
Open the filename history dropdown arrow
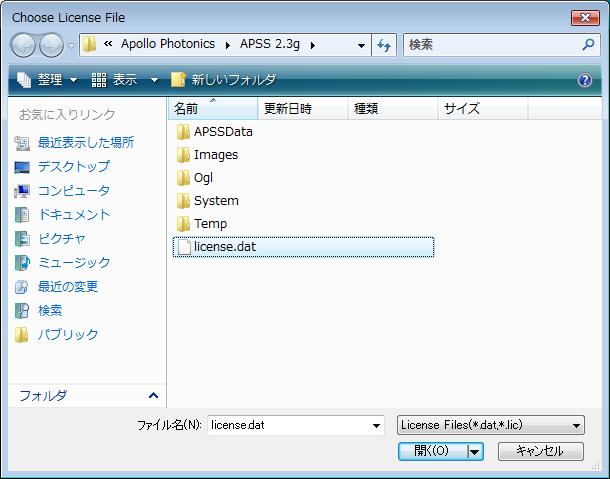[376, 425]
